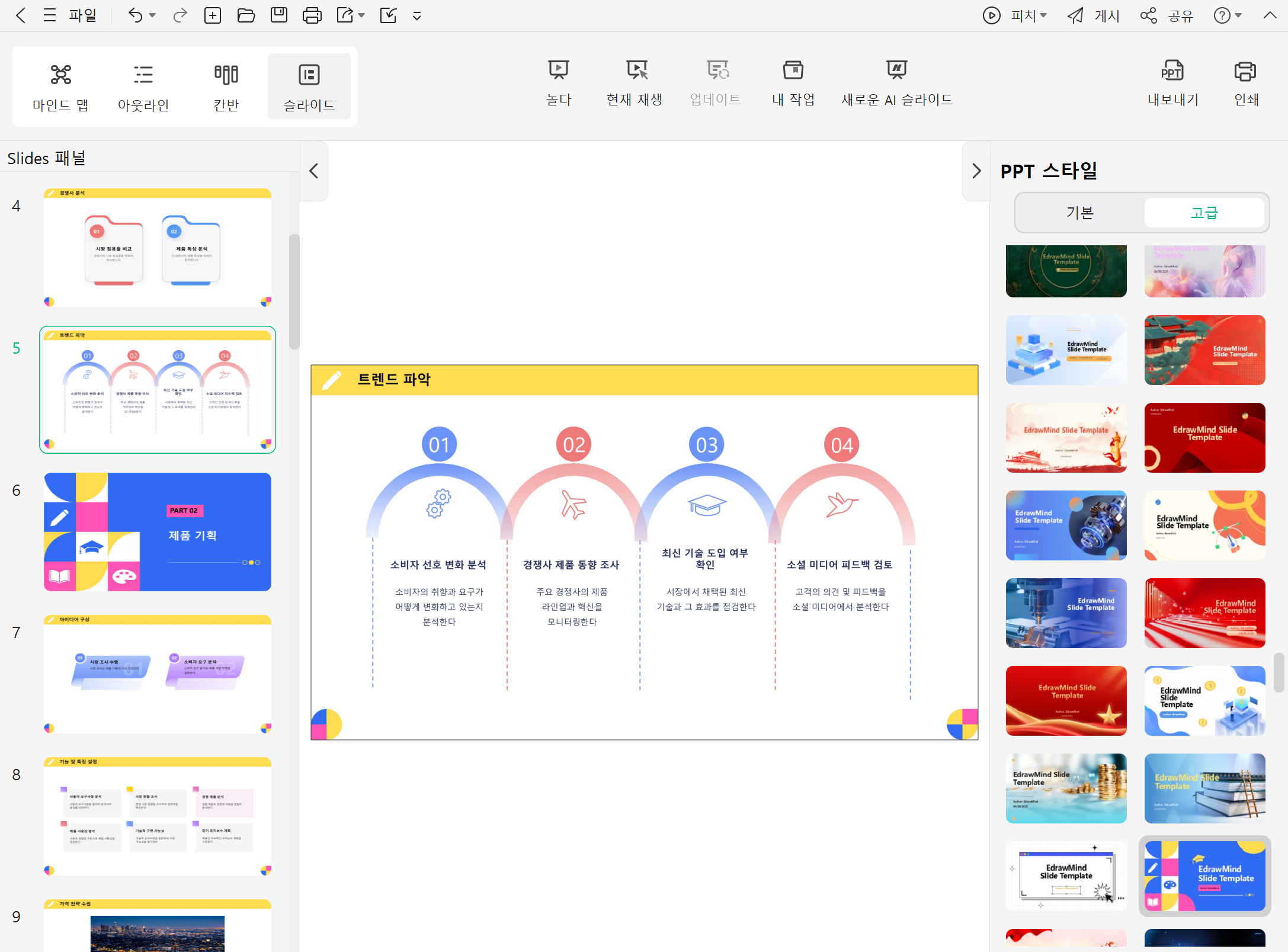1288x952 pixels.
Task: Select the 기본 basic style tab
Action: 1080,213
